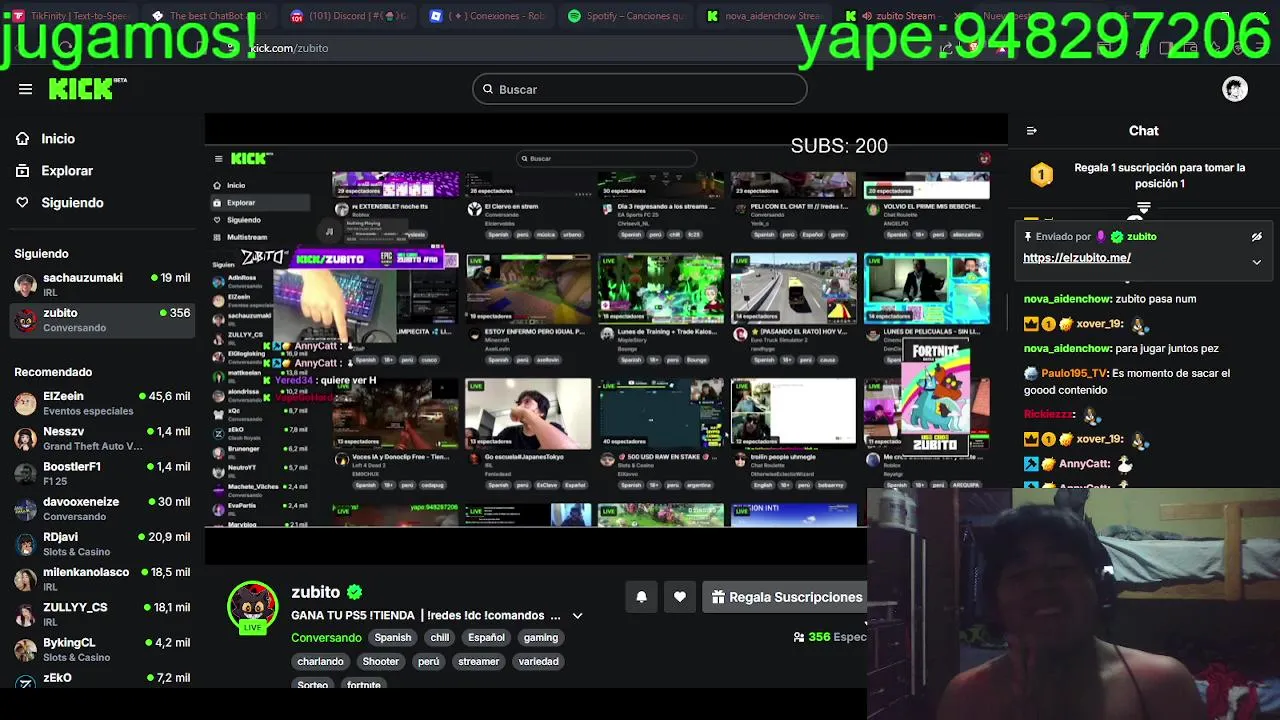Image resolution: width=1280 pixels, height=720 pixels.
Task: Switch to the nova_aidenchow Stream browser tab
Action: pyautogui.click(x=764, y=16)
